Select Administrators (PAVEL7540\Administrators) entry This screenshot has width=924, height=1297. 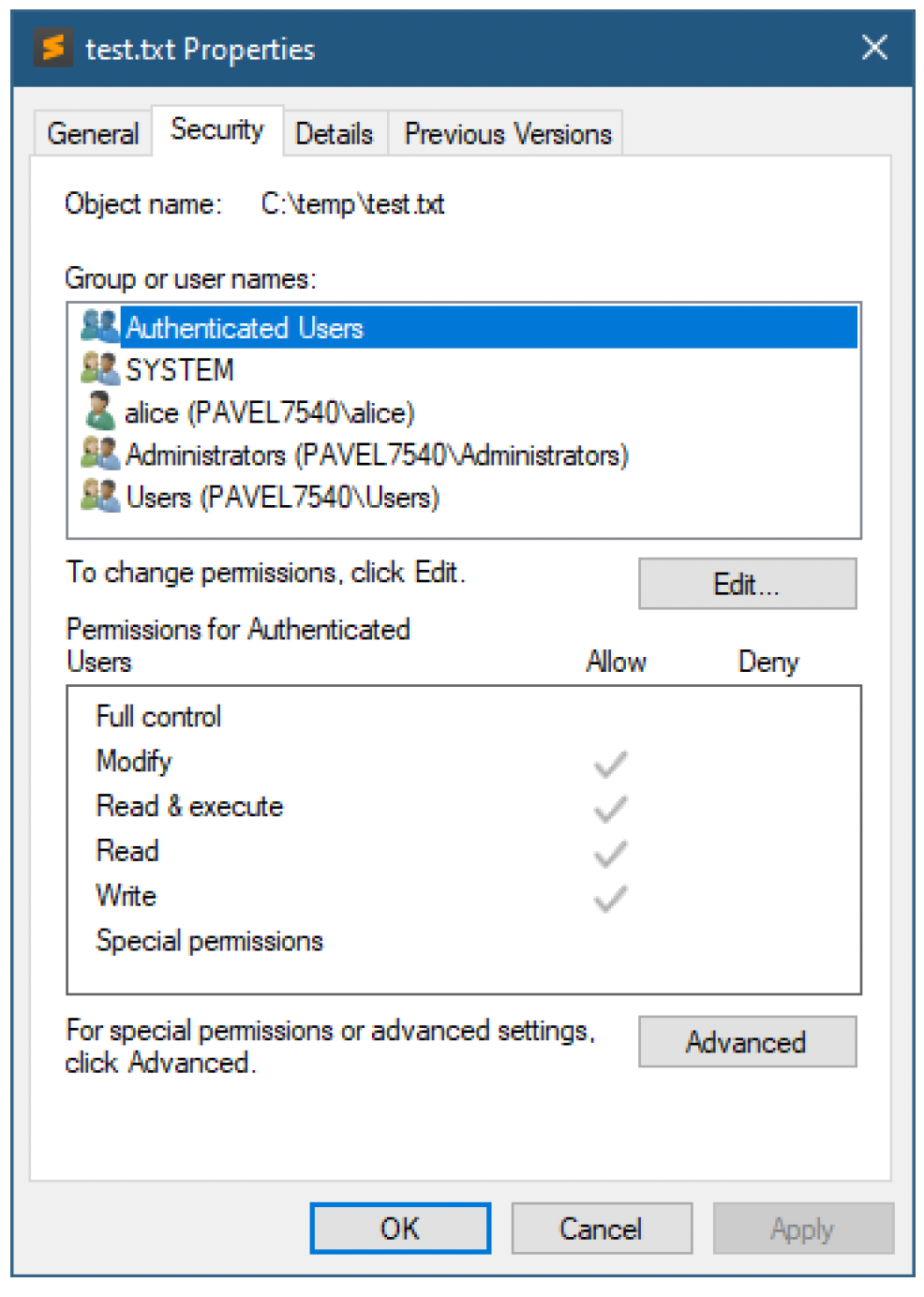pos(377,455)
